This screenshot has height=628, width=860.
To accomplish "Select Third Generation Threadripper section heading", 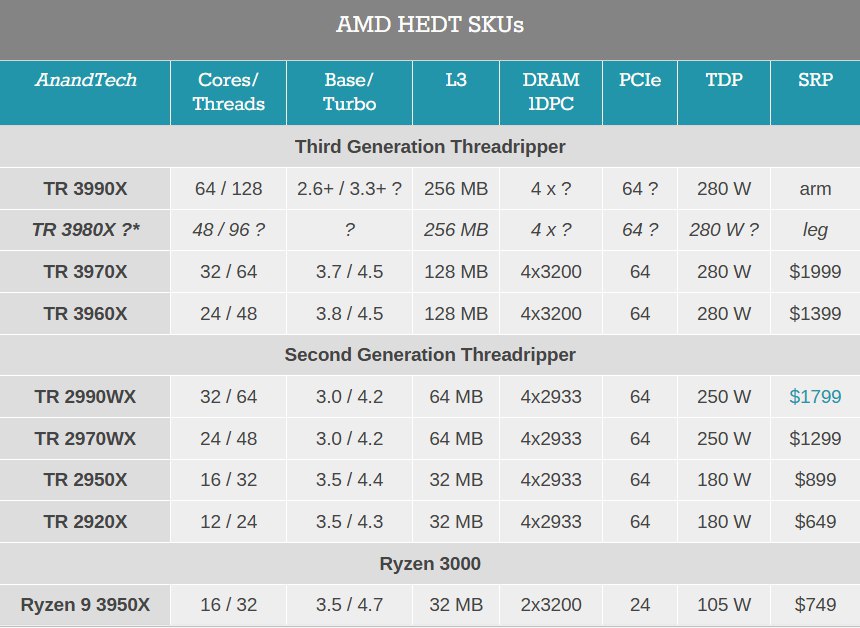I will click(x=430, y=147).
